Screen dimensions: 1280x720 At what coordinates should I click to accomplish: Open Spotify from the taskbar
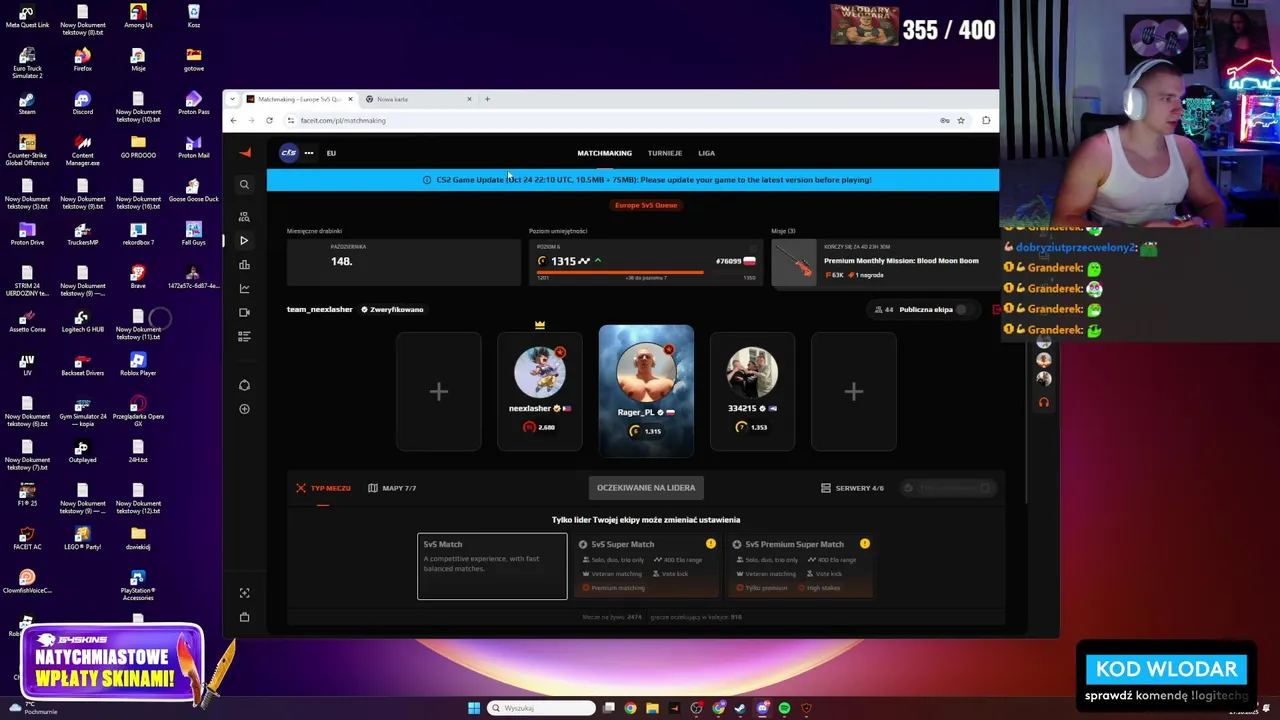(x=784, y=708)
